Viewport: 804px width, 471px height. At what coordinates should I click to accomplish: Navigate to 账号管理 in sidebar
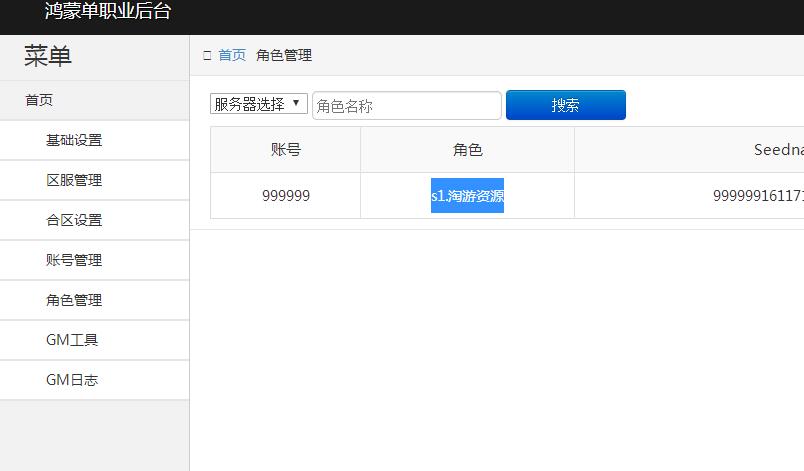(74, 260)
